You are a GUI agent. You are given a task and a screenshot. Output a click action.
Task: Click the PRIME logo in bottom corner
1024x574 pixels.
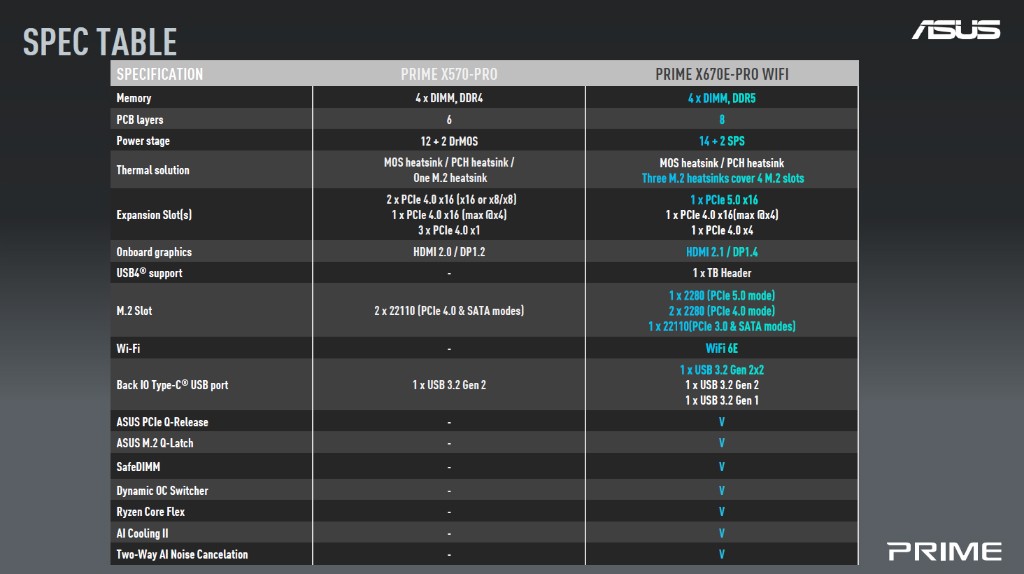click(944, 551)
